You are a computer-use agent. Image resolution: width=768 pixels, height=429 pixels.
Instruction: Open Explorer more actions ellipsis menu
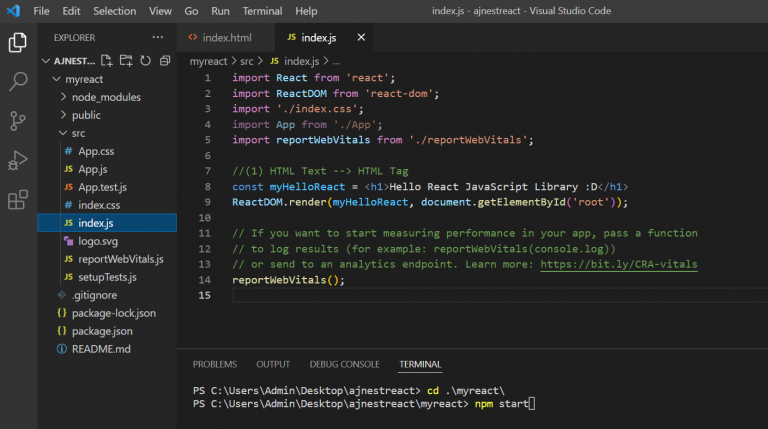[x=157, y=37]
